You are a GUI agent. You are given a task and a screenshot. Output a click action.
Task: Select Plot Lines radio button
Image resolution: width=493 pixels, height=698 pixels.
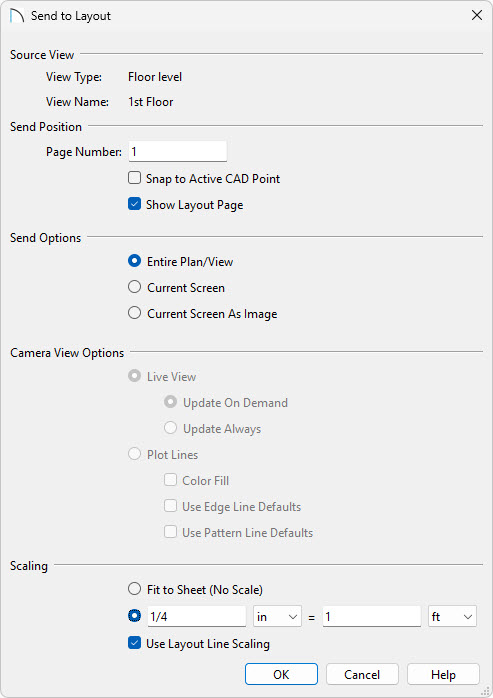tap(134, 454)
